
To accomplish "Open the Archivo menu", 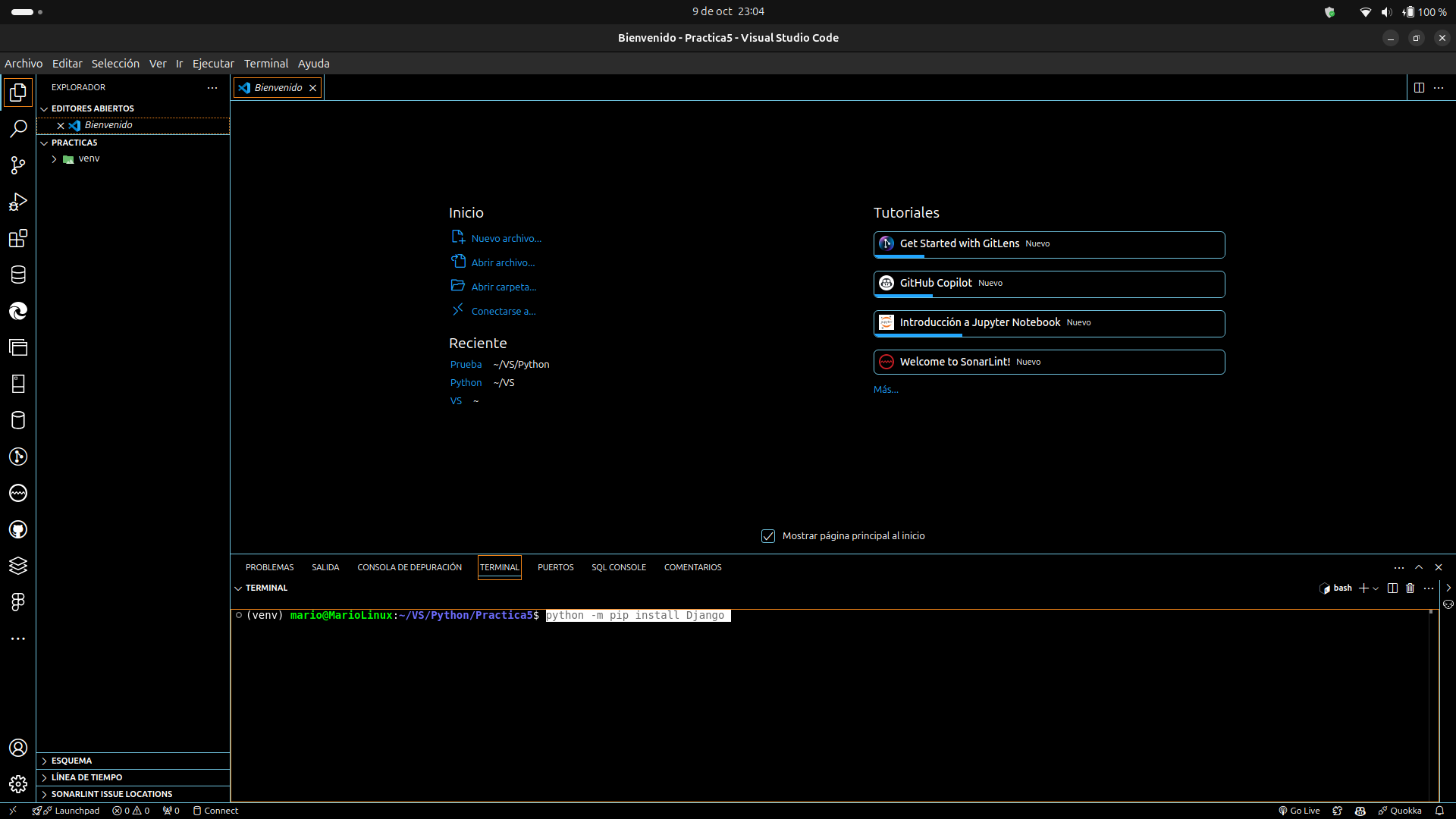I will [24, 64].
